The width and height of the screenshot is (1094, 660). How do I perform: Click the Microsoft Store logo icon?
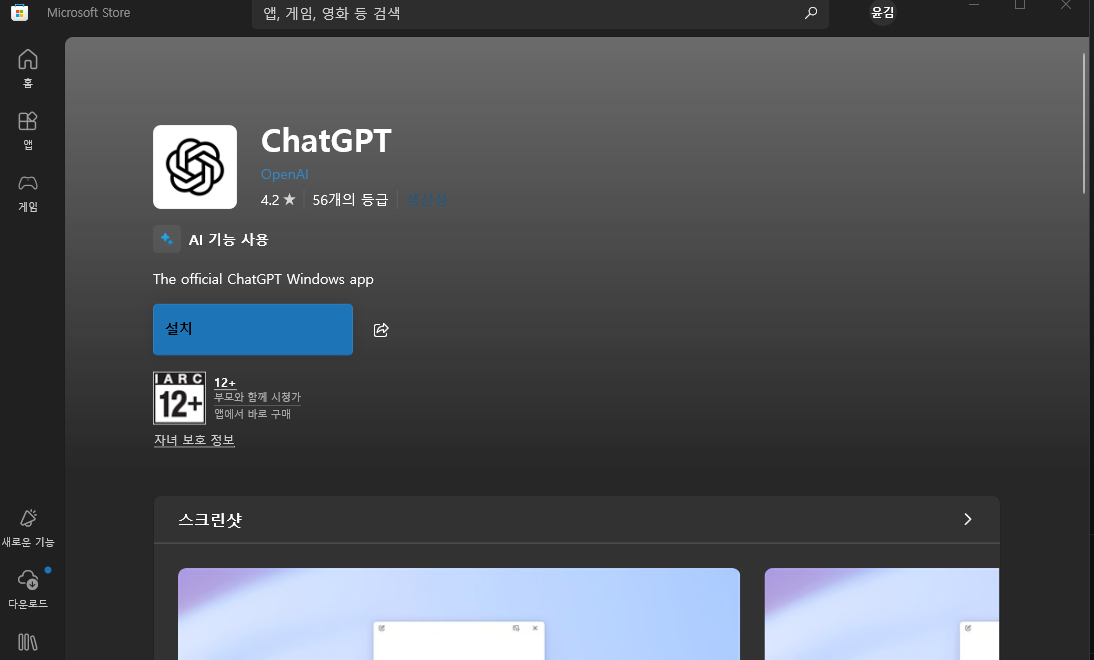(x=20, y=13)
